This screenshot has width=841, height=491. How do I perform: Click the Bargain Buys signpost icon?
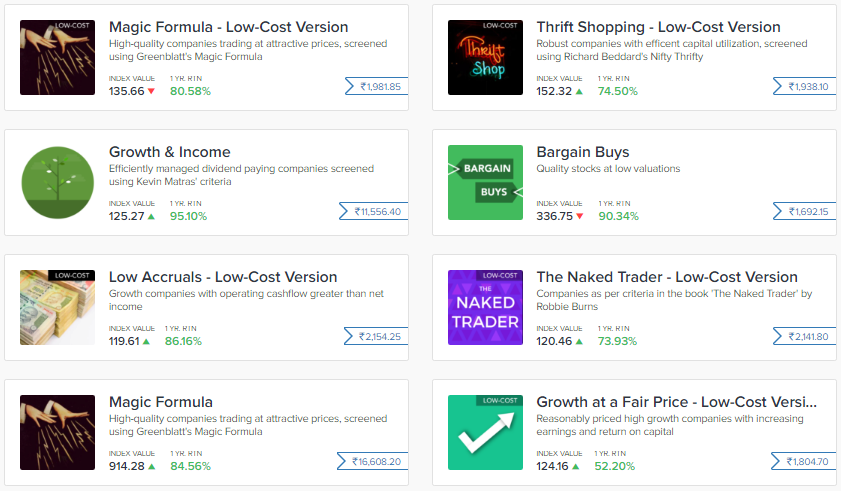485,182
